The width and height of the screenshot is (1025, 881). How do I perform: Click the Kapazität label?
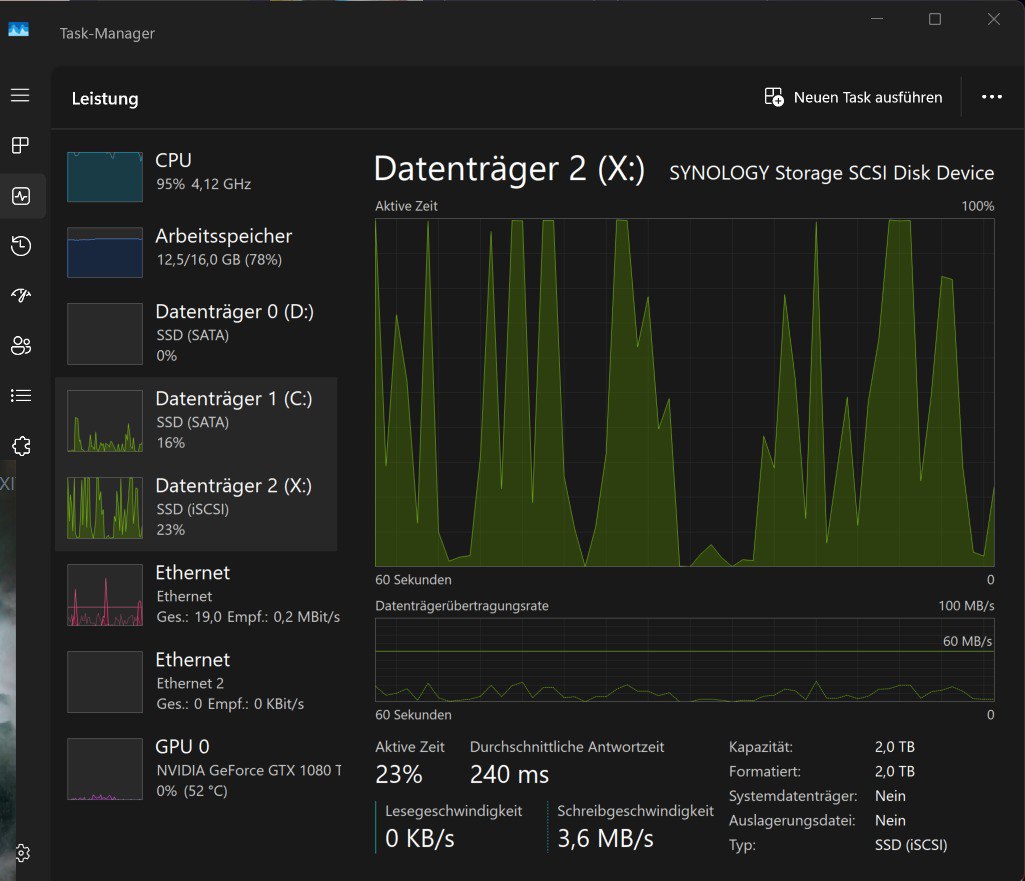[761, 747]
